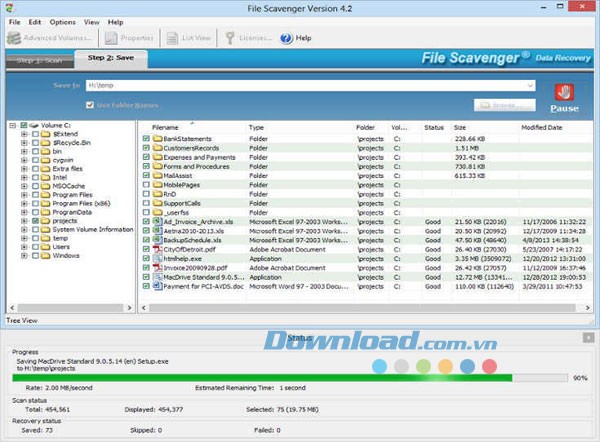Screen dimensions: 600x442
Task: Click the Advanced Volumes toolbar icon
Action: [x=13, y=38]
